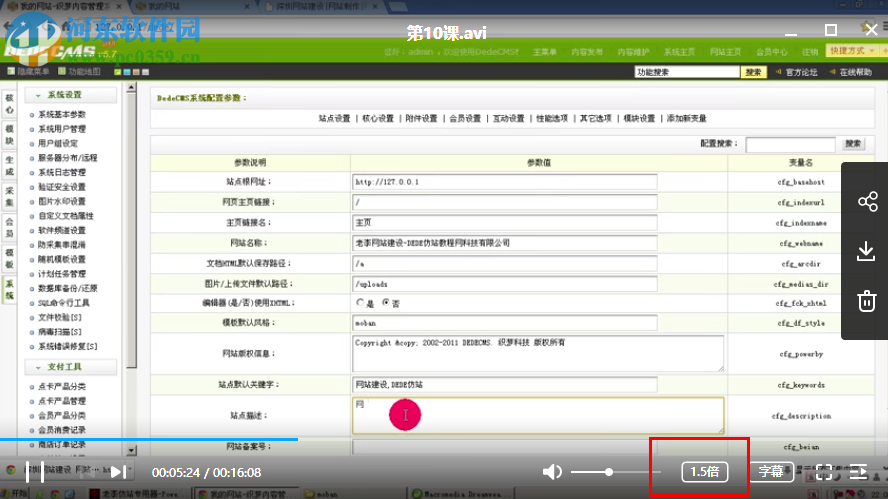This screenshot has height=499, width=888.
Task: Switch to the 站点设置 tab
Action: tap(334, 118)
